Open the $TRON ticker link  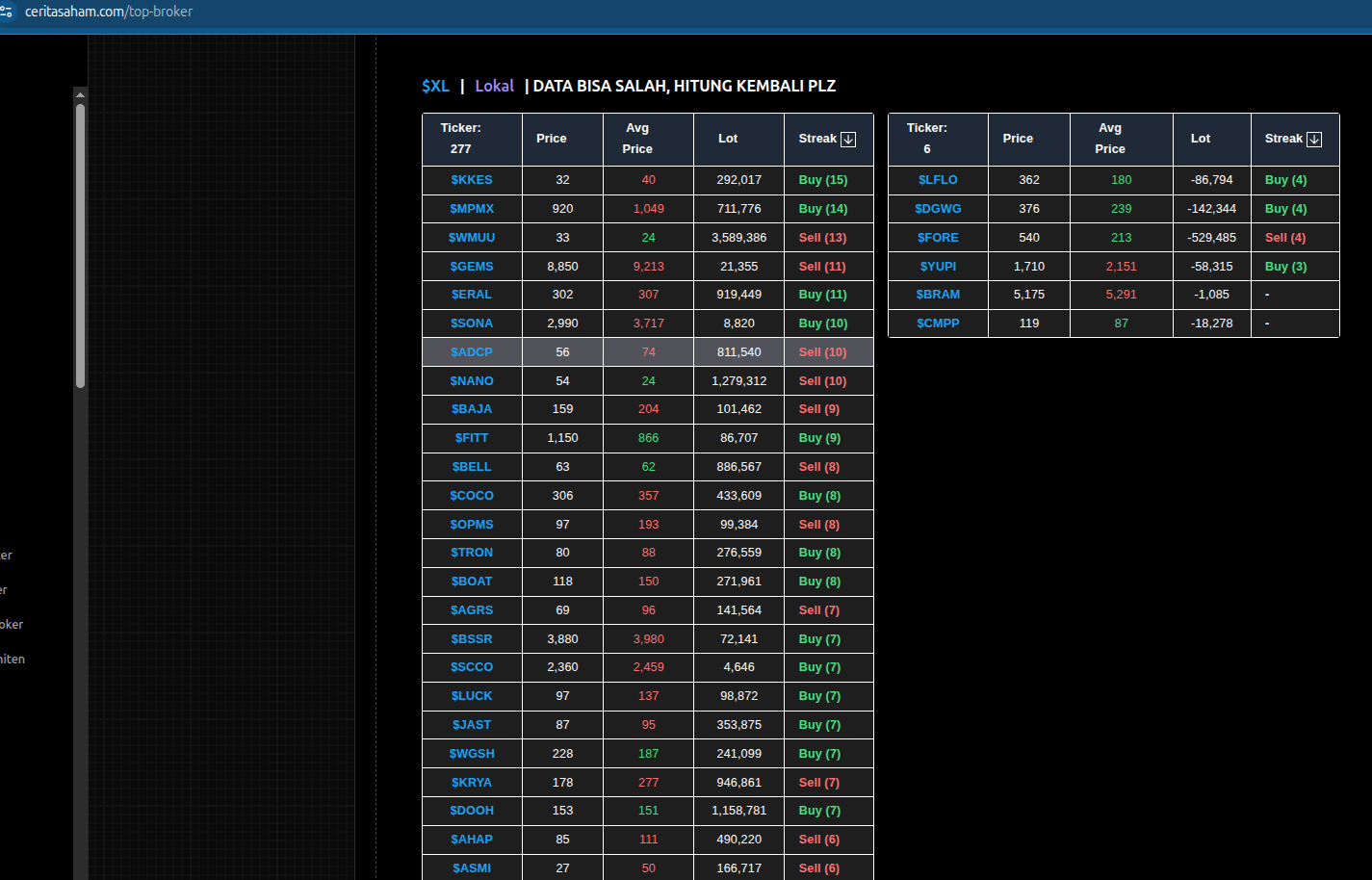(x=472, y=553)
